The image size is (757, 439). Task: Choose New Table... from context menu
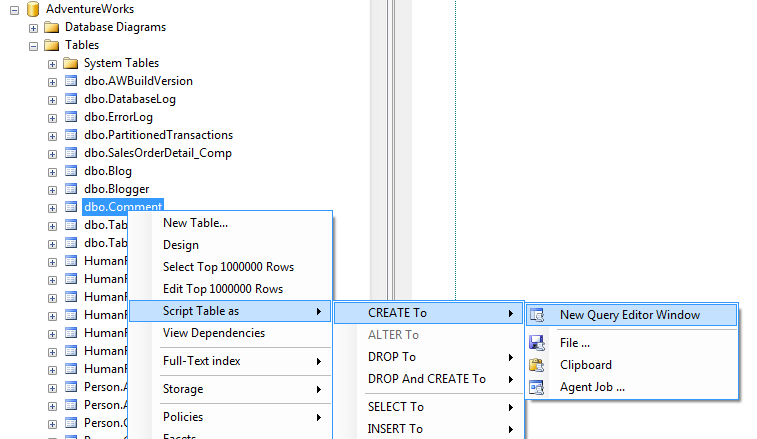point(230,223)
